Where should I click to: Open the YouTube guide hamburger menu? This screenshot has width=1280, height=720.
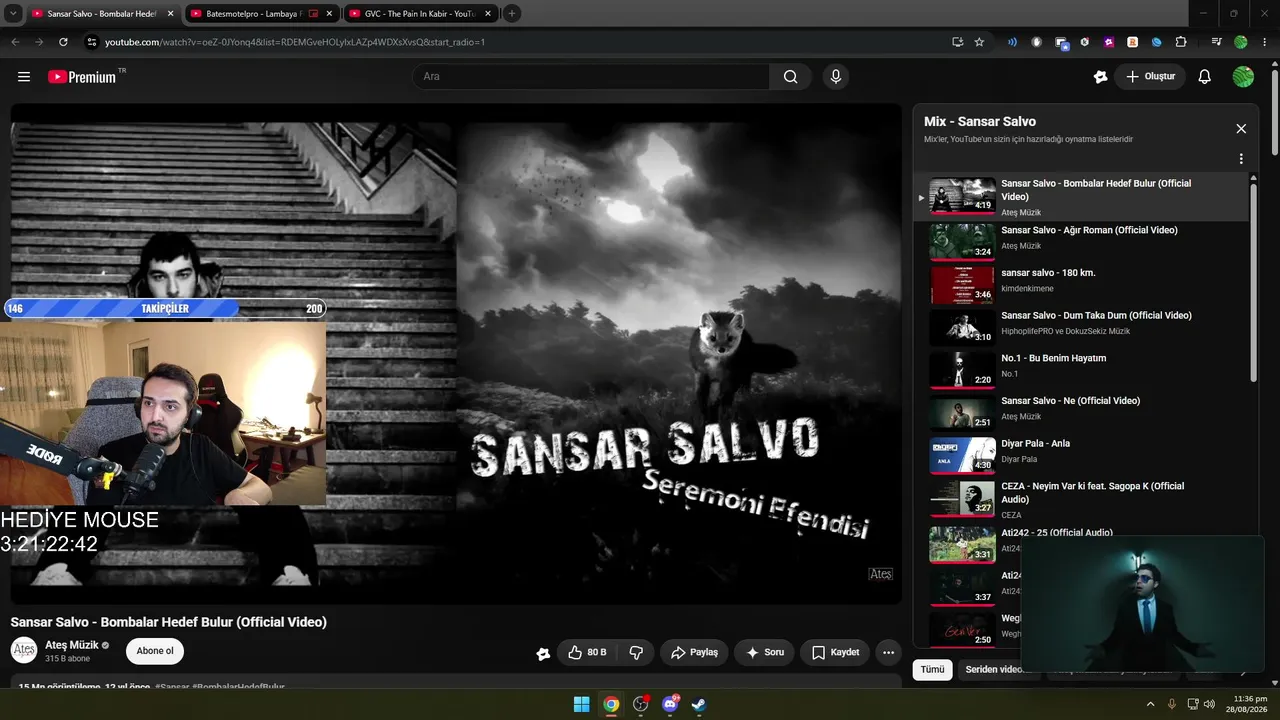click(24, 77)
